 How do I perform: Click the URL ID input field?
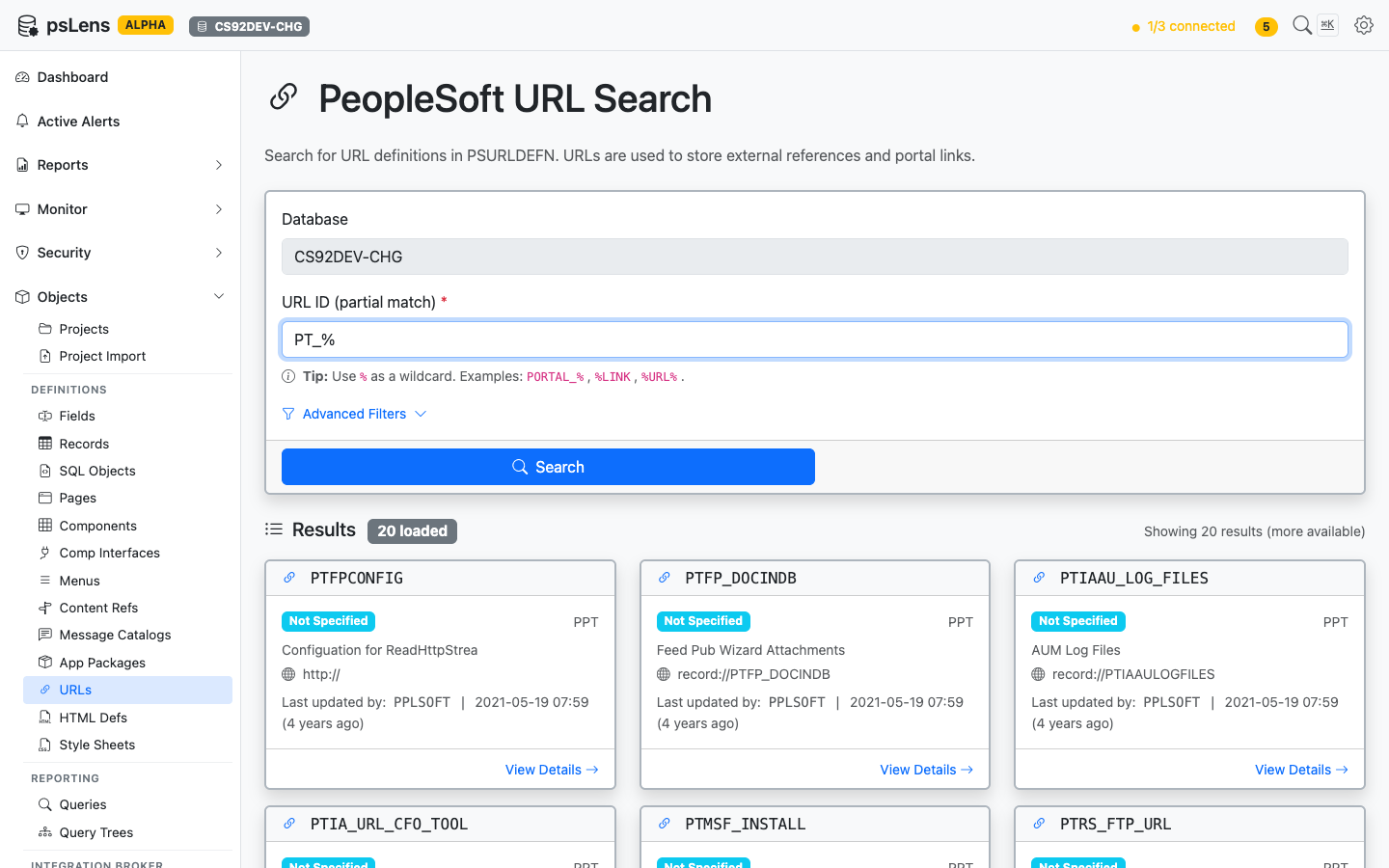tap(815, 339)
